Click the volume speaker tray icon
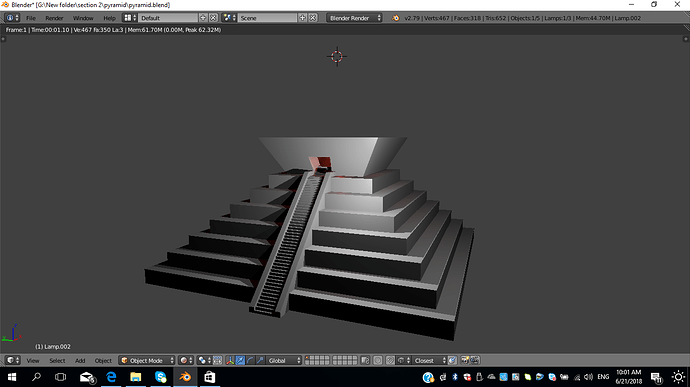 click(588, 377)
